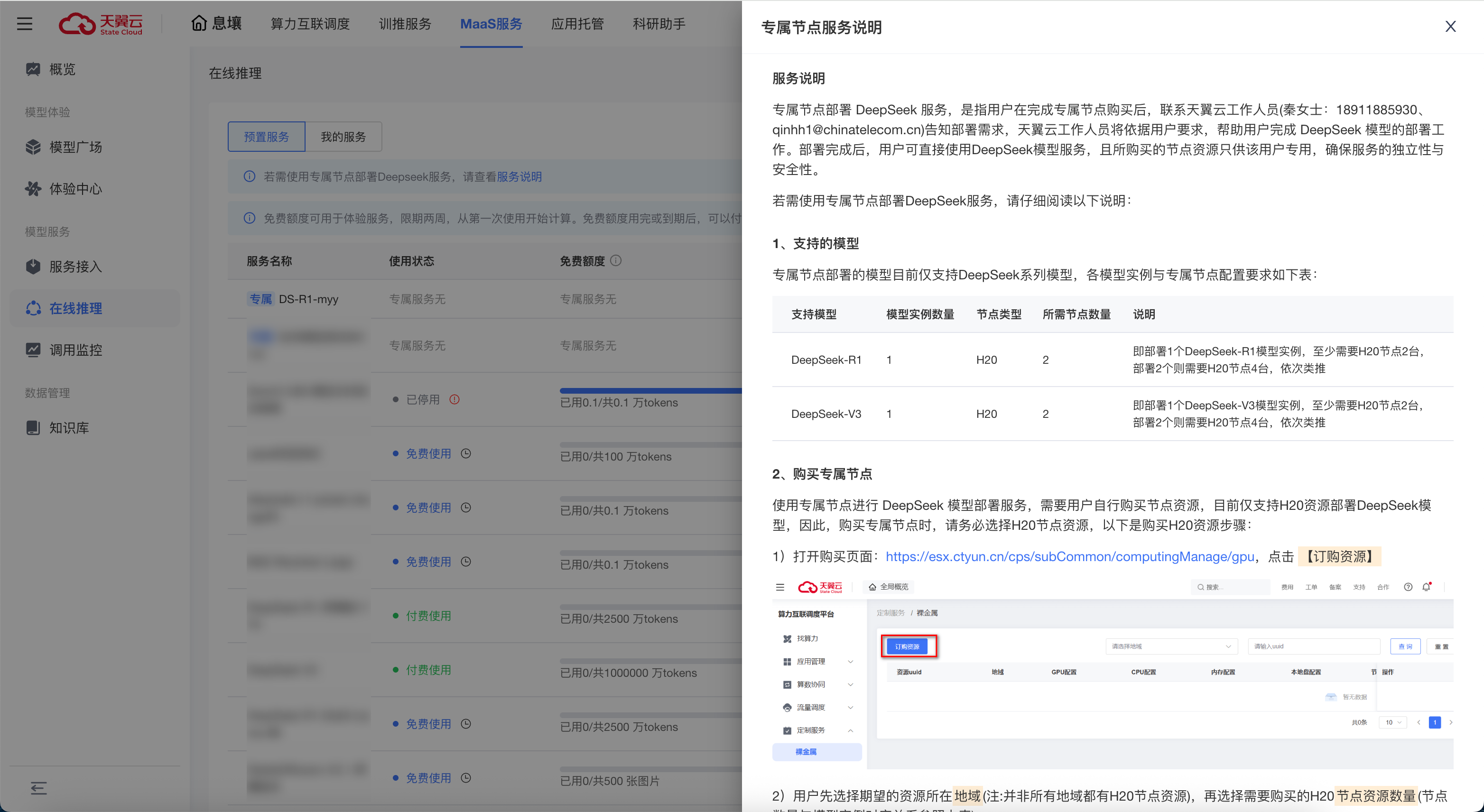Click the 支持模型 column header
Viewport: 1484px width, 812px height.
pyautogui.click(x=814, y=314)
